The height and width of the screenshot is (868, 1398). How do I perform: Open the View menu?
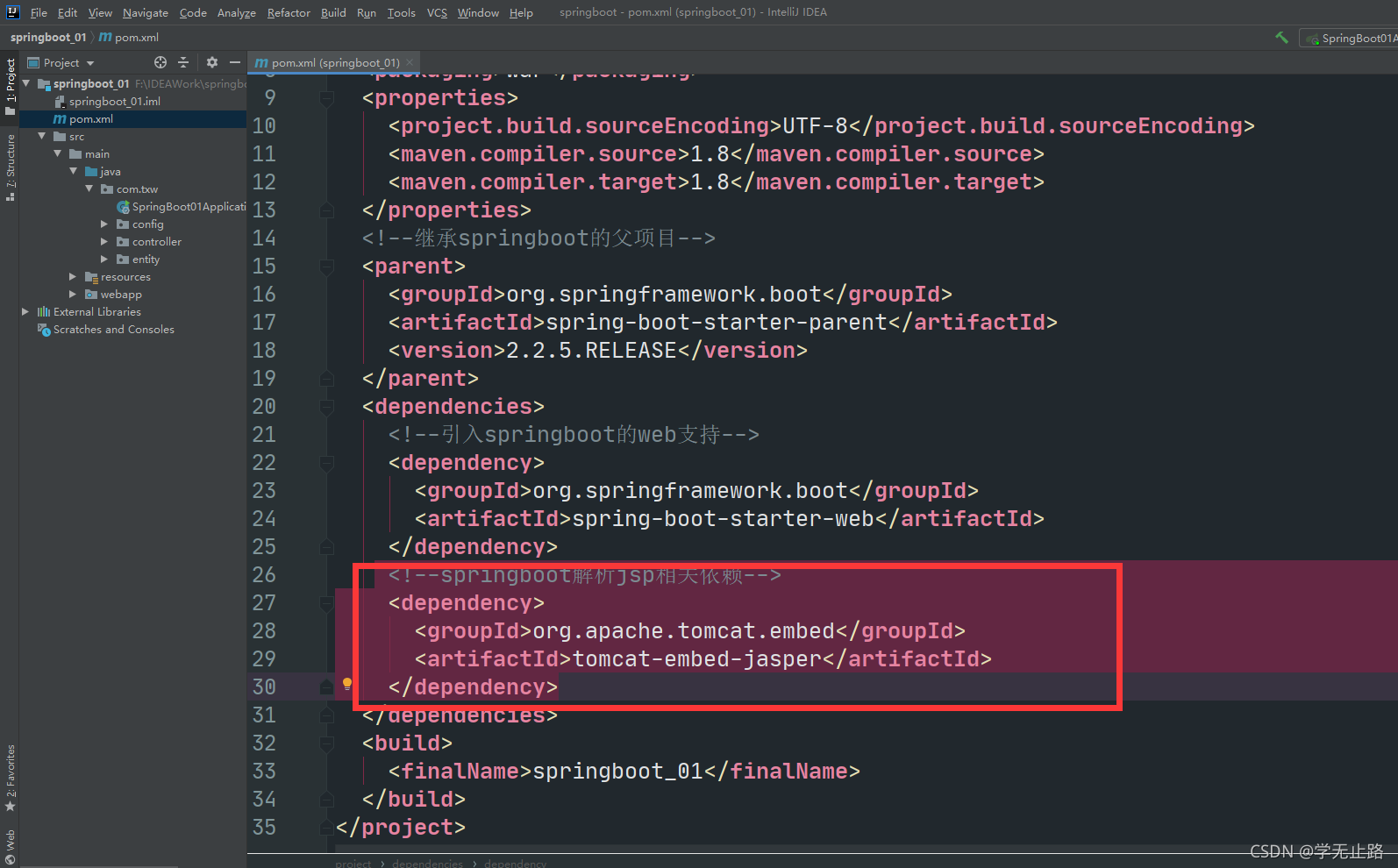click(x=100, y=12)
